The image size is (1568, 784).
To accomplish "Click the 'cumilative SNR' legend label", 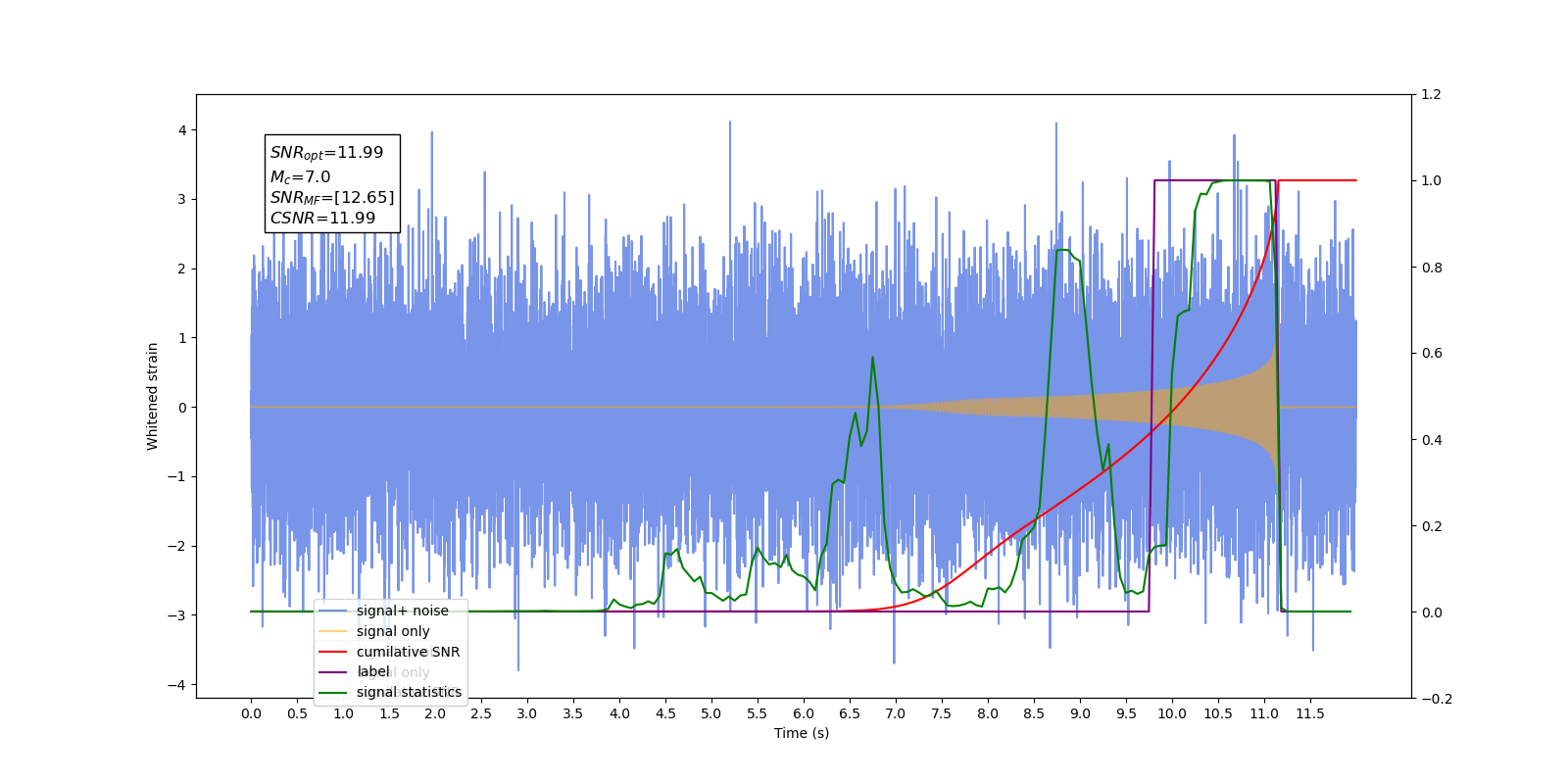I will pos(408,652).
